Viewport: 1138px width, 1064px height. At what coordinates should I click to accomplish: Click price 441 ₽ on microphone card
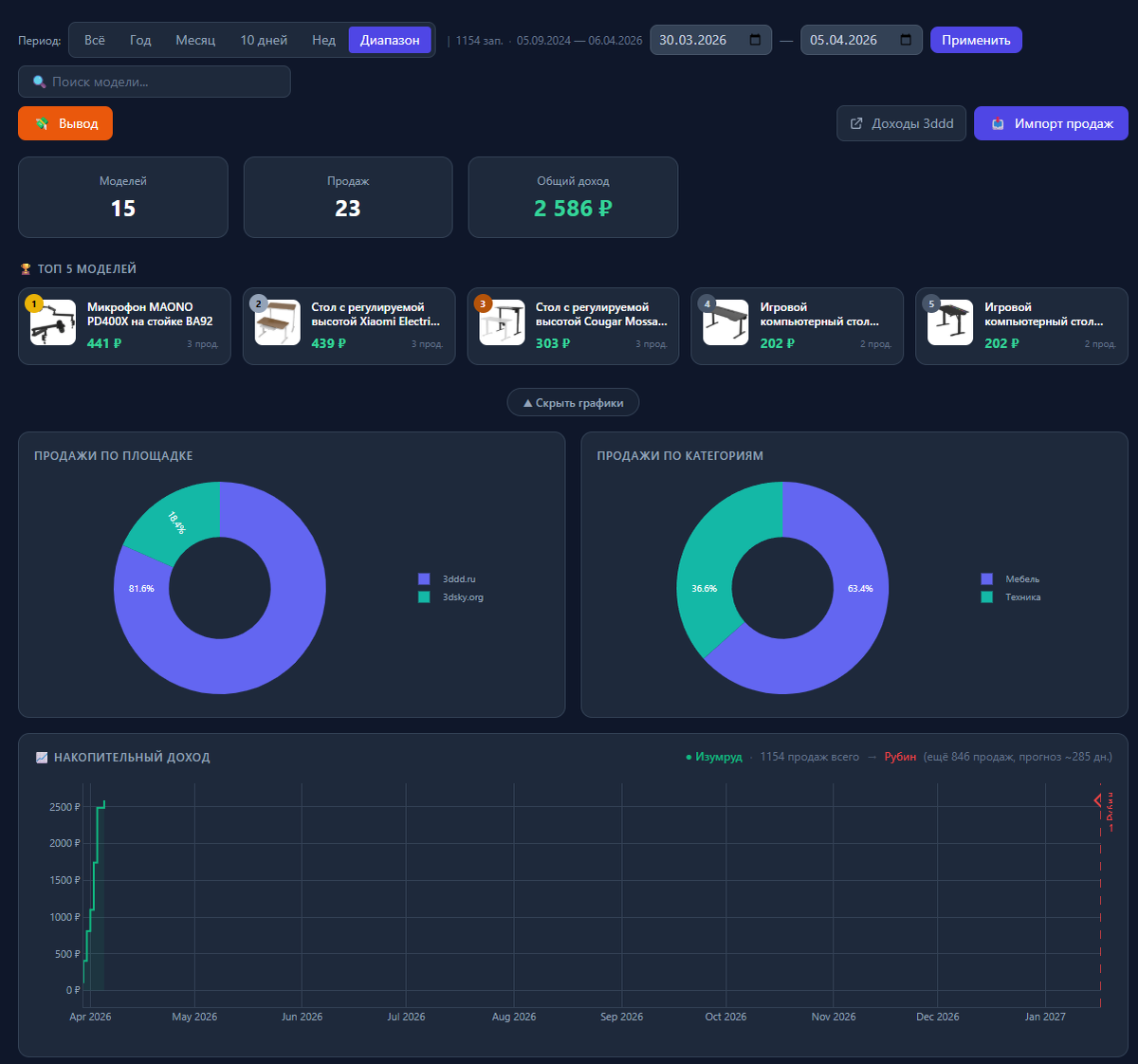click(104, 343)
